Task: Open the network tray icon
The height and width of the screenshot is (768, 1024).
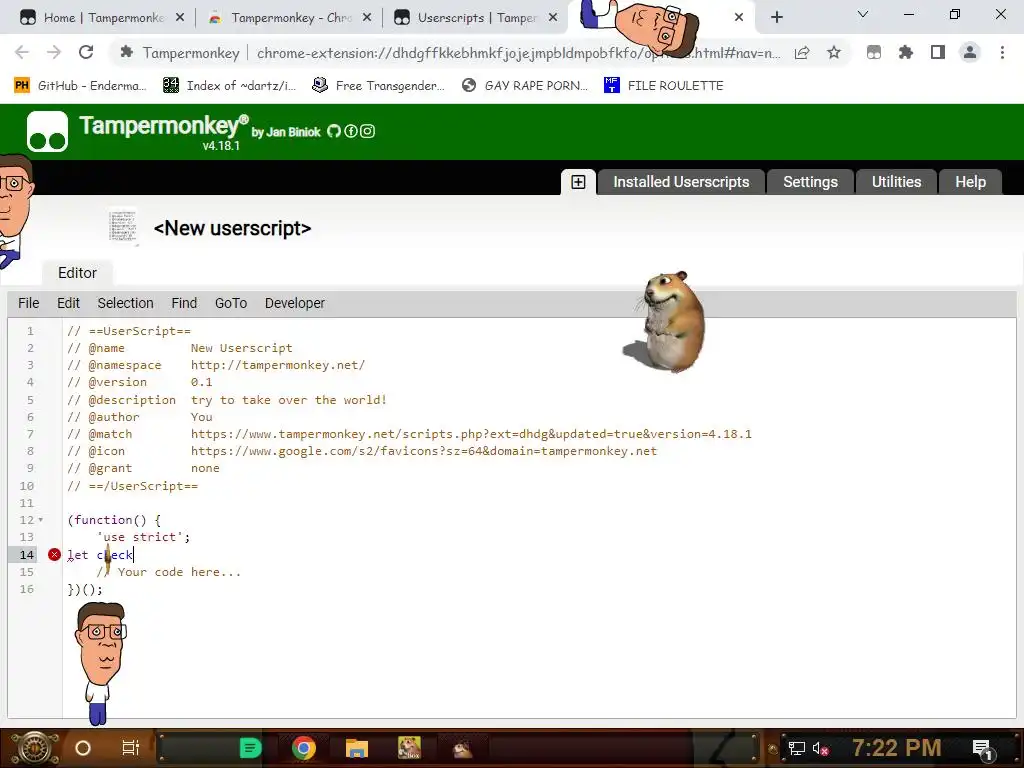Action: pos(796,748)
